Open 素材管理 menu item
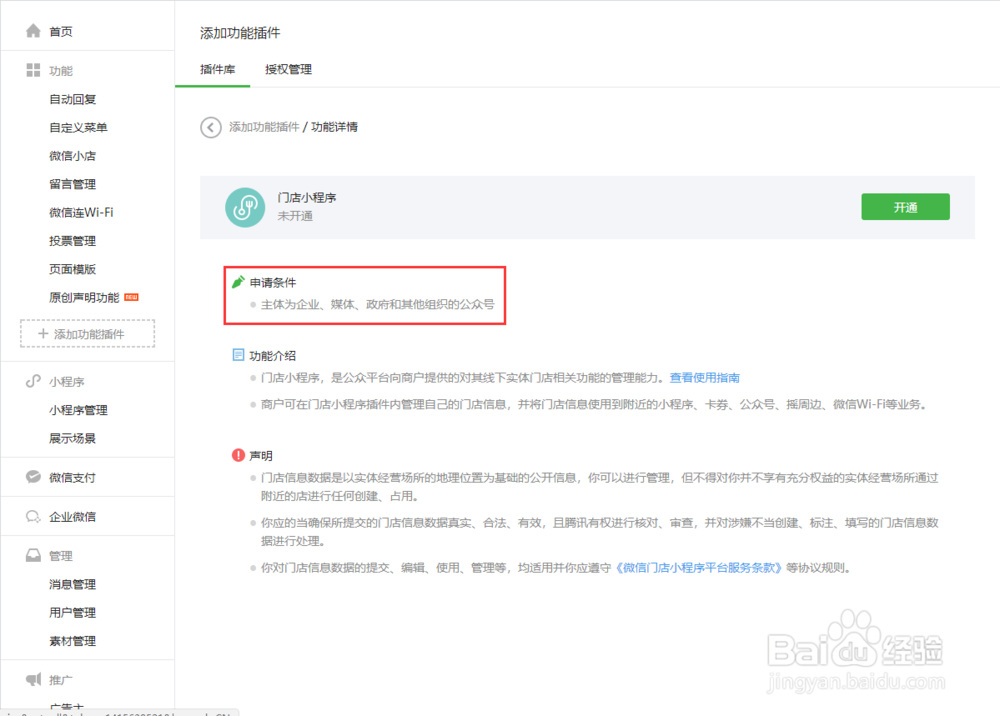Screen dimensions: 1000x716 [x=73, y=641]
